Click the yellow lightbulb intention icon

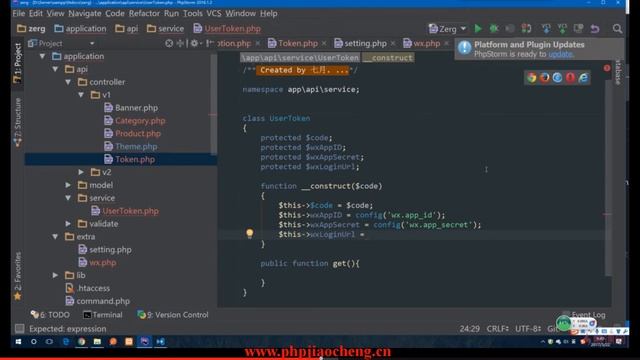pyautogui.click(x=249, y=233)
